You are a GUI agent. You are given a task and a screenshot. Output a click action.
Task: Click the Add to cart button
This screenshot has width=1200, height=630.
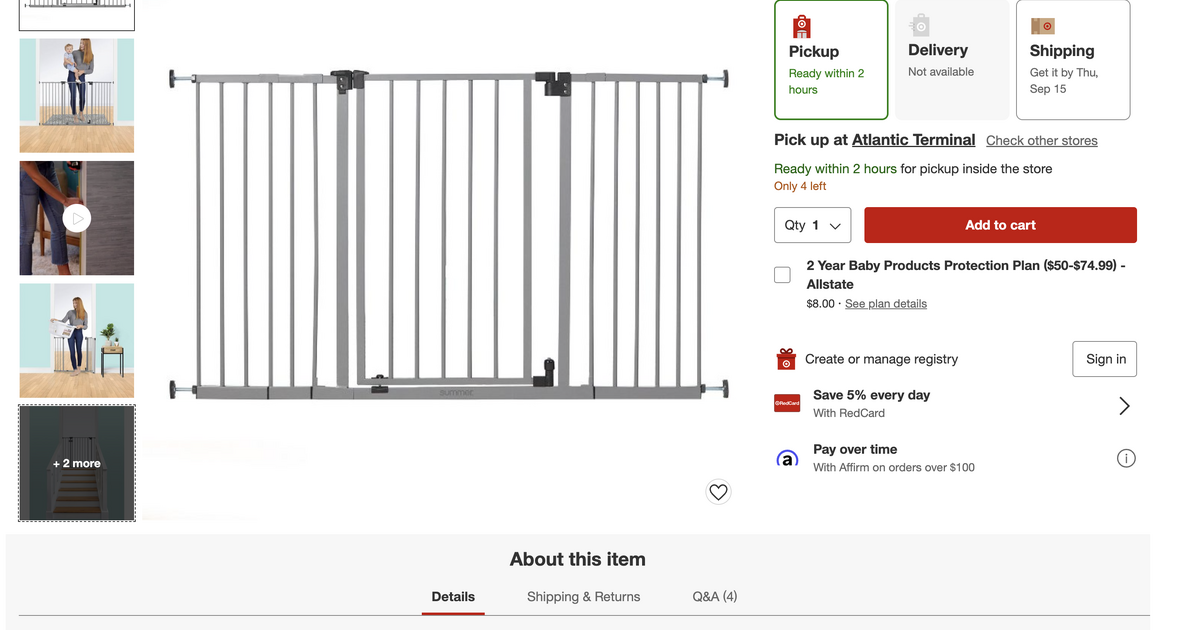point(1000,225)
